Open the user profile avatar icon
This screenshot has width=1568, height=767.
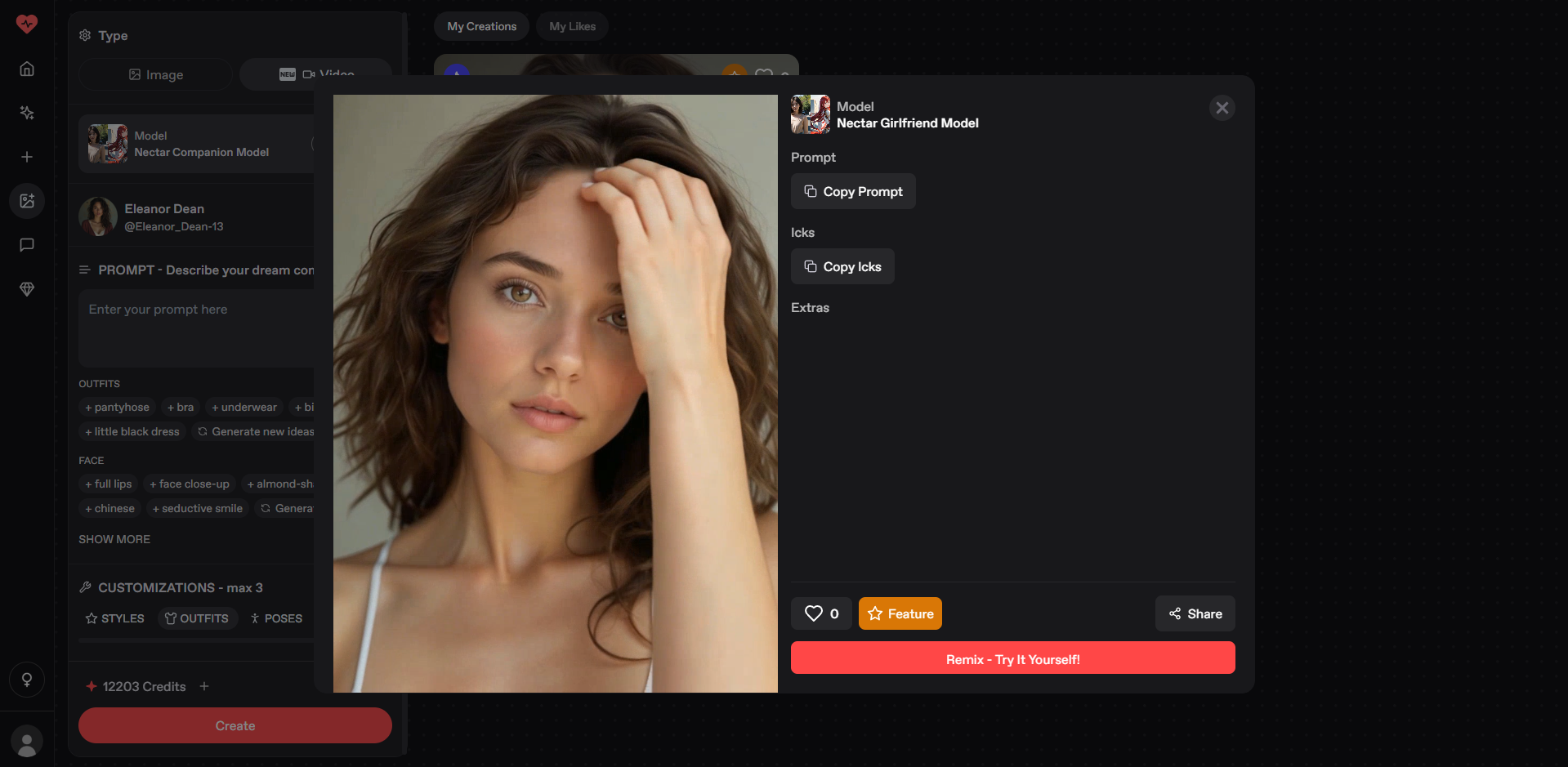pyautogui.click(x=27, y=742)
